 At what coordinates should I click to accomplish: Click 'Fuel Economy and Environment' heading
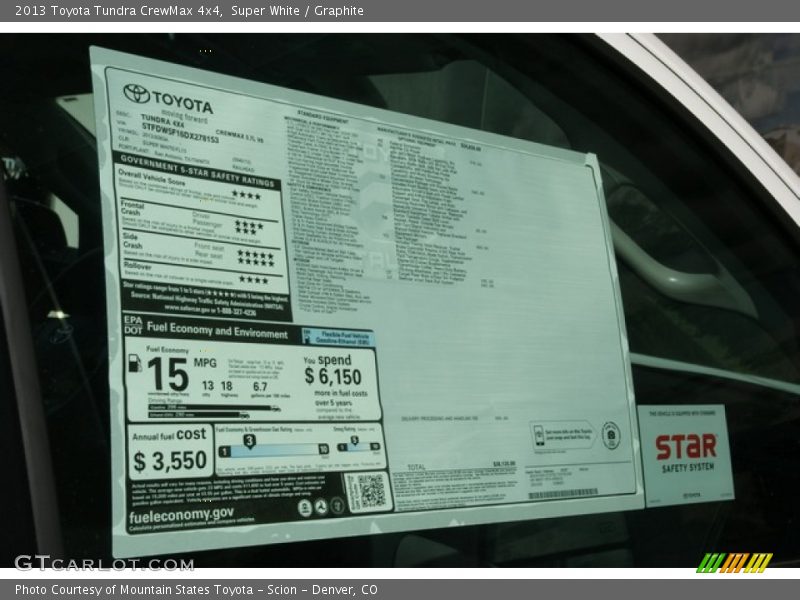click(217, 330)
